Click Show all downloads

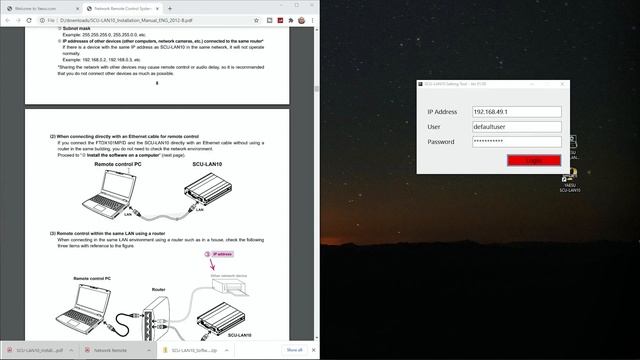294,350
